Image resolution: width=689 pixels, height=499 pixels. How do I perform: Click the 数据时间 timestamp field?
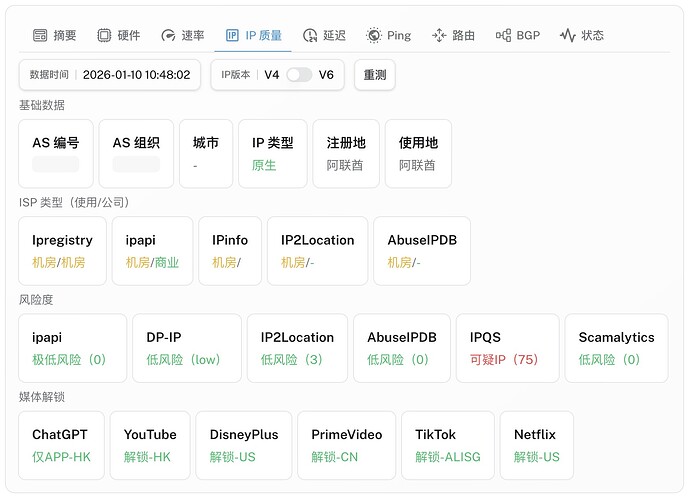[110, 75]
